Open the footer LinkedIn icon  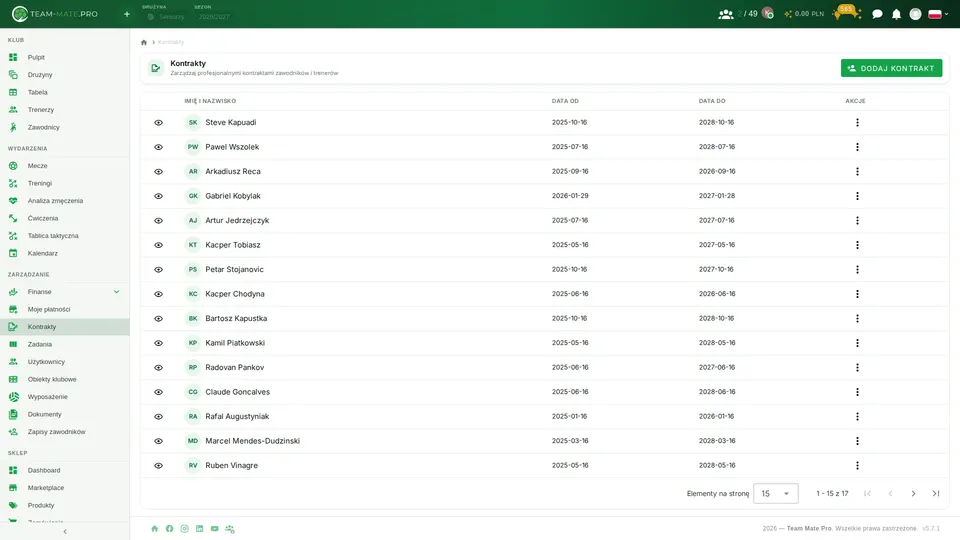tap(200, 528)
